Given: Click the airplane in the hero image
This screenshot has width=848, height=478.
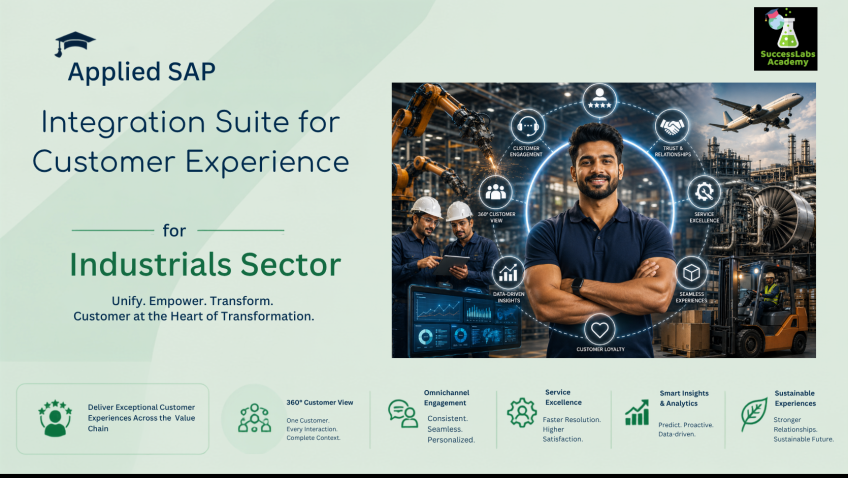Looking at the screenshot, I should coord(756,112).
